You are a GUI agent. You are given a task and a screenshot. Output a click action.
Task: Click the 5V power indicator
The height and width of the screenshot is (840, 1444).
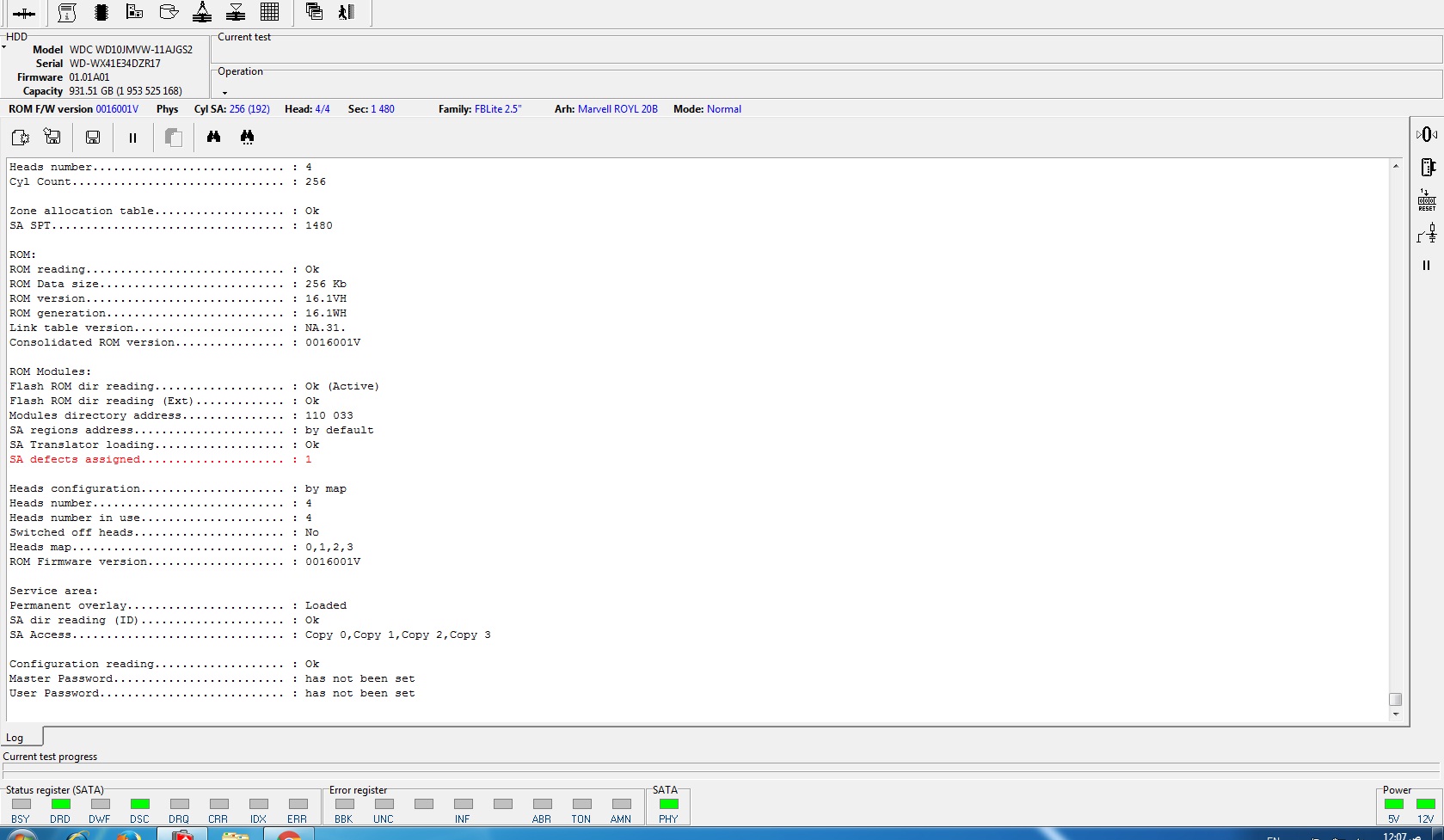pos(1394,804)
